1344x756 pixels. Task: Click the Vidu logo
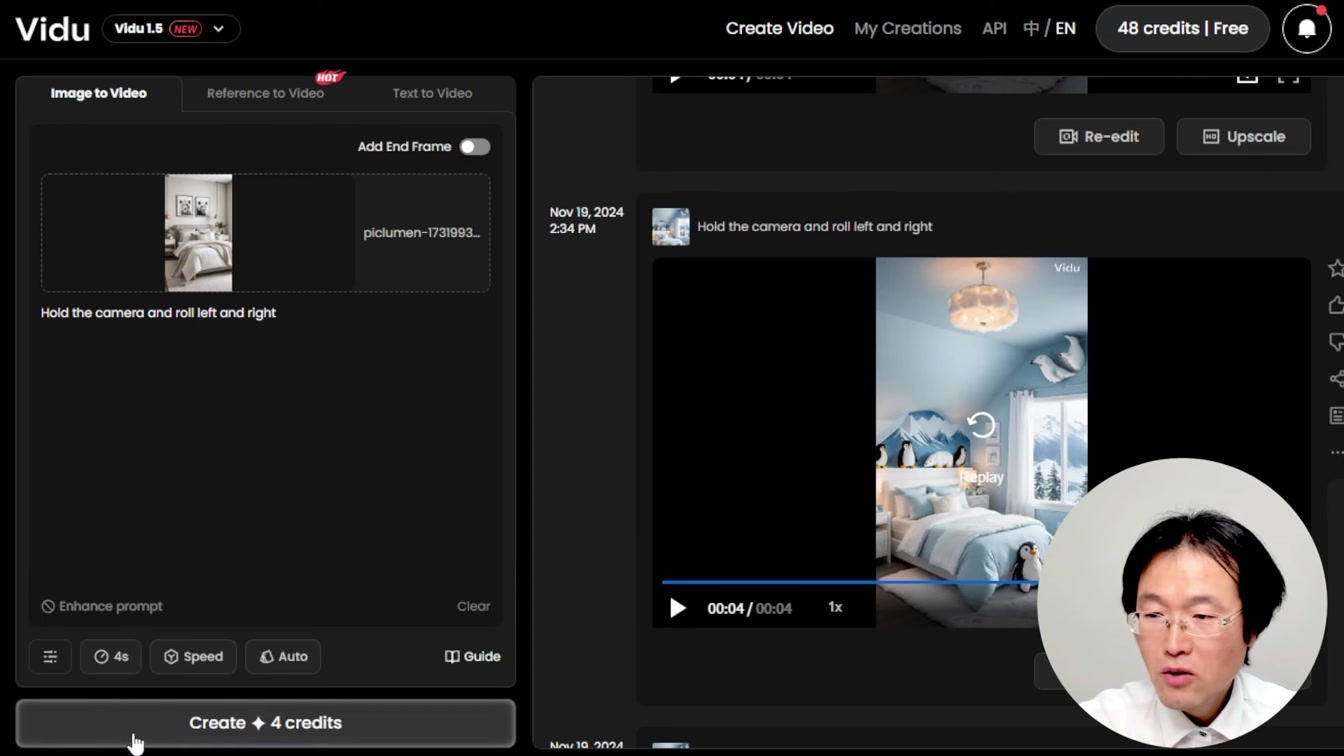[x=53, y=29]
